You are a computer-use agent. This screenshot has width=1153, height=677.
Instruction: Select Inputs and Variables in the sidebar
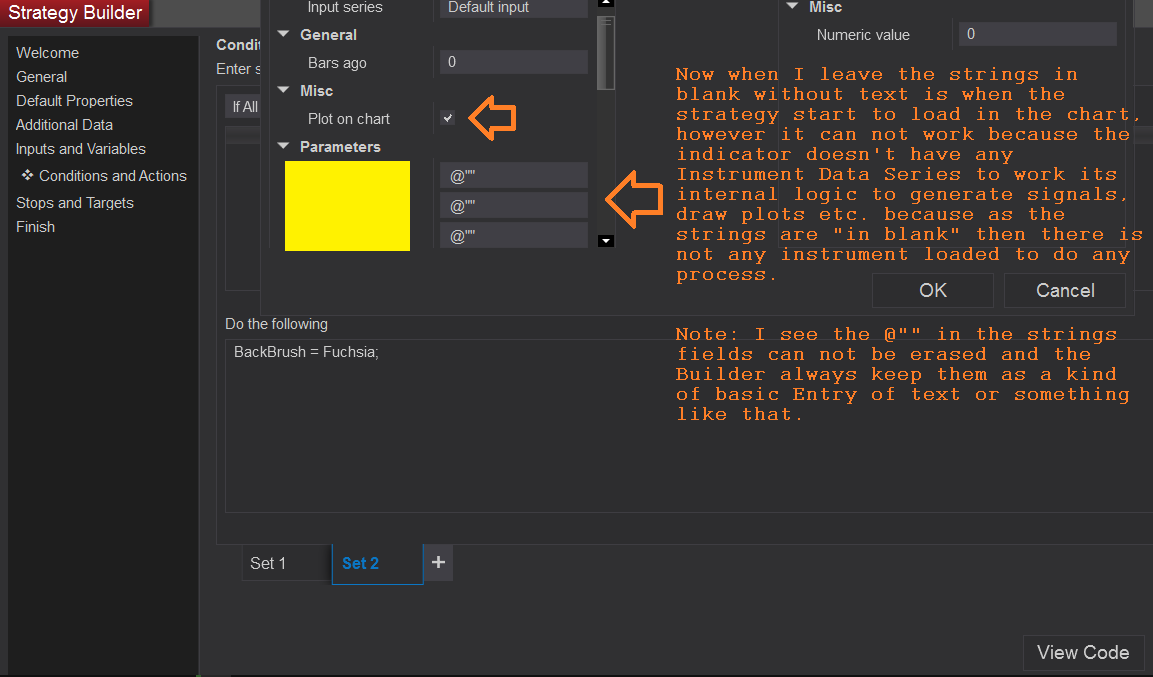[x=80, y=148]
